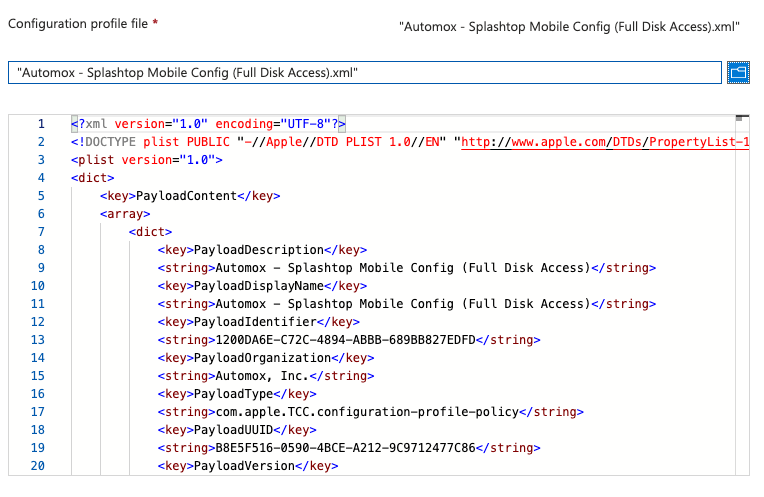Click the plist version tag on line 3

(x=147, y=160)
